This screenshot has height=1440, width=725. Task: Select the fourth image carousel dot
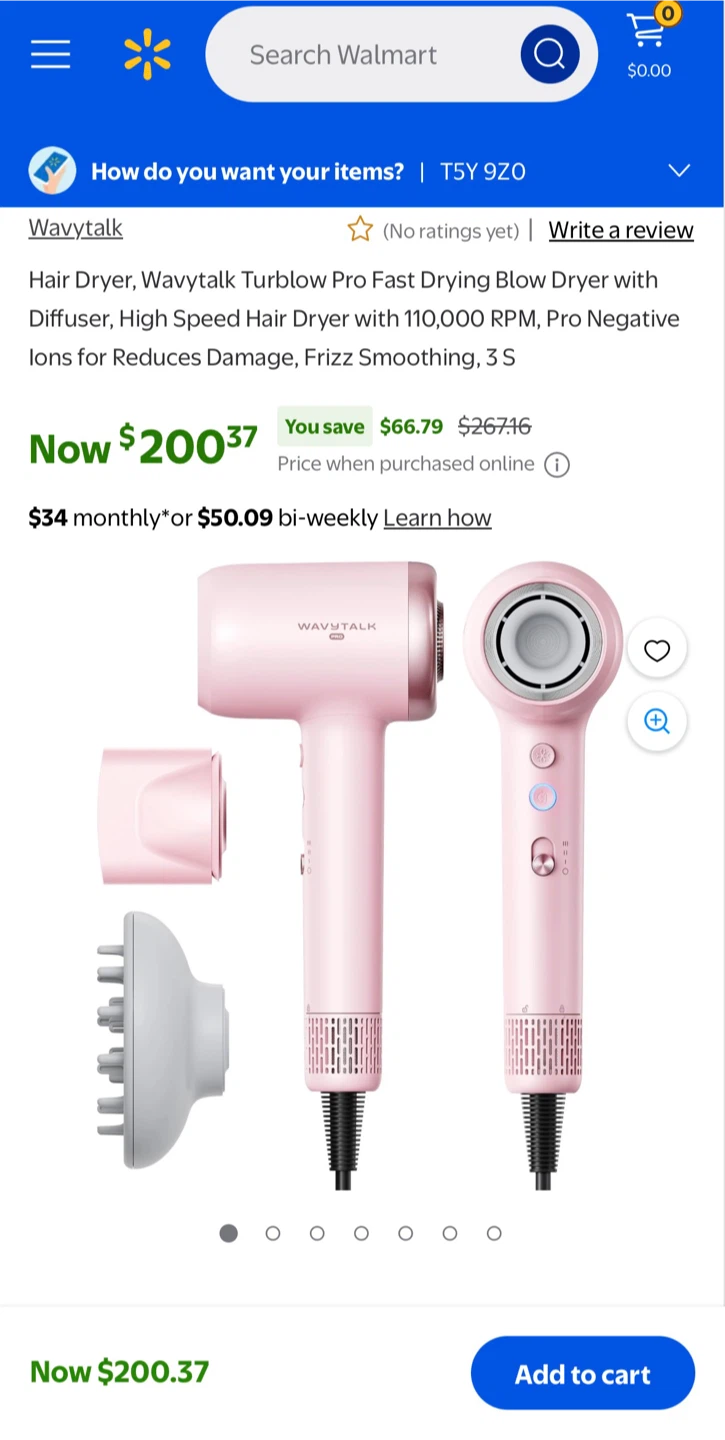click(361, 1233)
